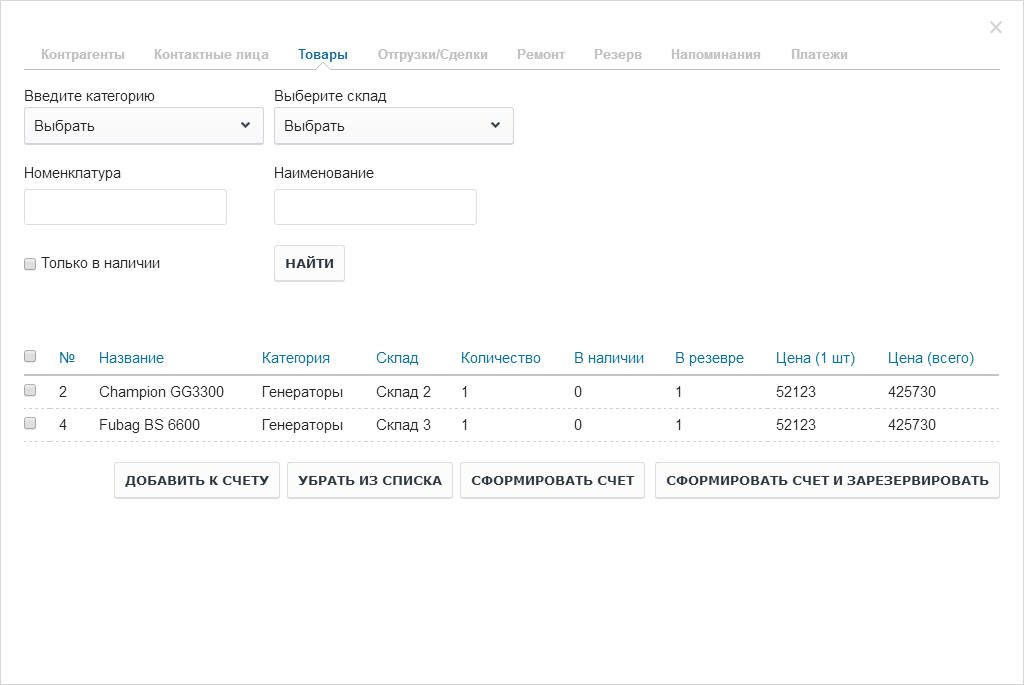The image size is (1024, 685).
Task: Click СФОРМИРОВАТЬ СЧЕТ И ЗАРЕЗЕРВИРОВАТЬ button
Action: point(827,481)
